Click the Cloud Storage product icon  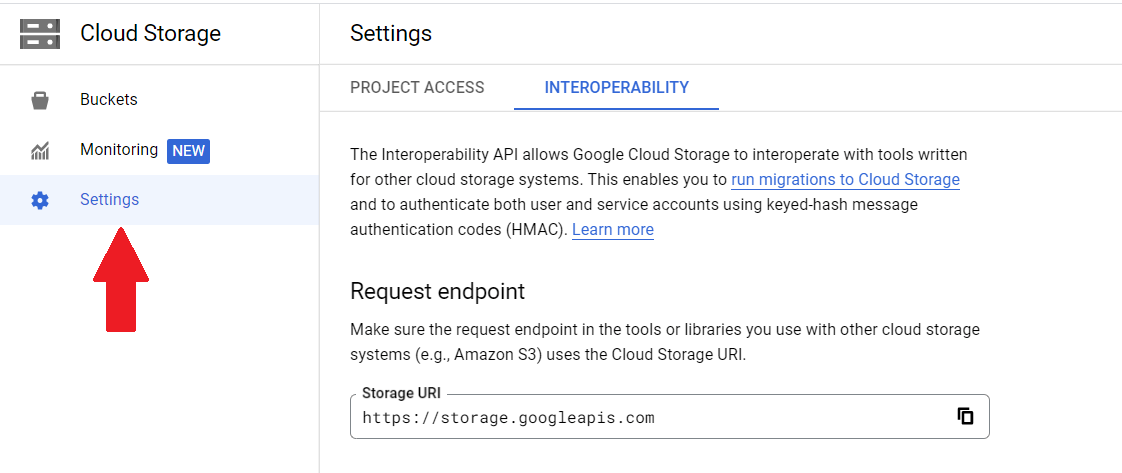[40, 34]
